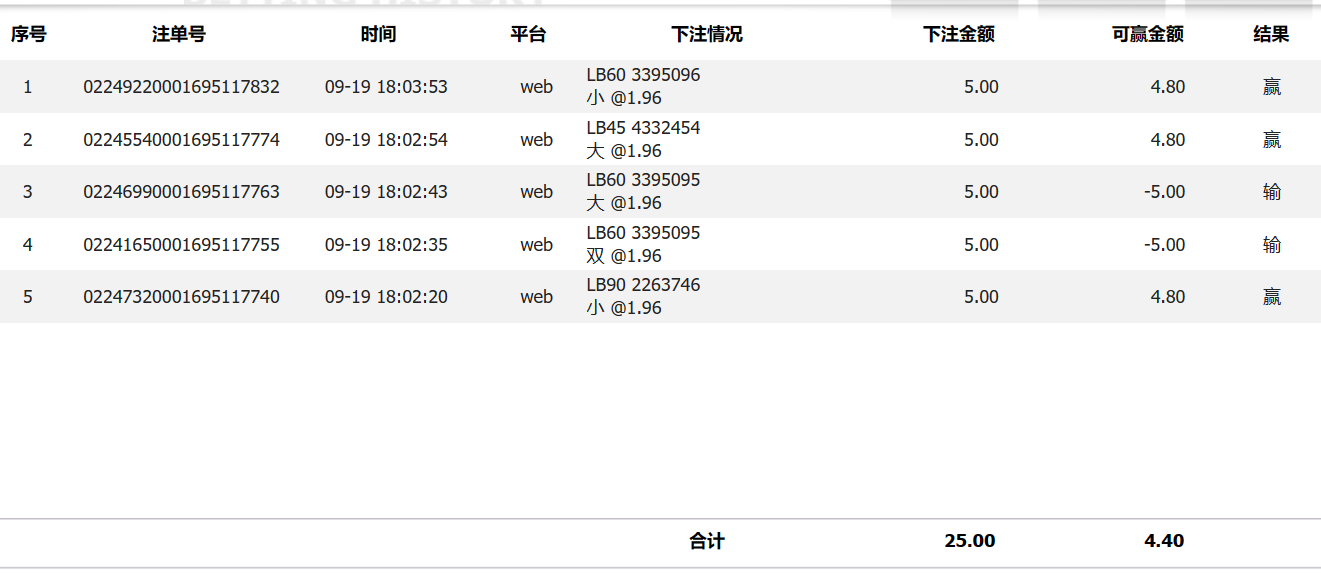Click the 时间 column header
This screenshot has width=1321, height=573.
[378, 35]
